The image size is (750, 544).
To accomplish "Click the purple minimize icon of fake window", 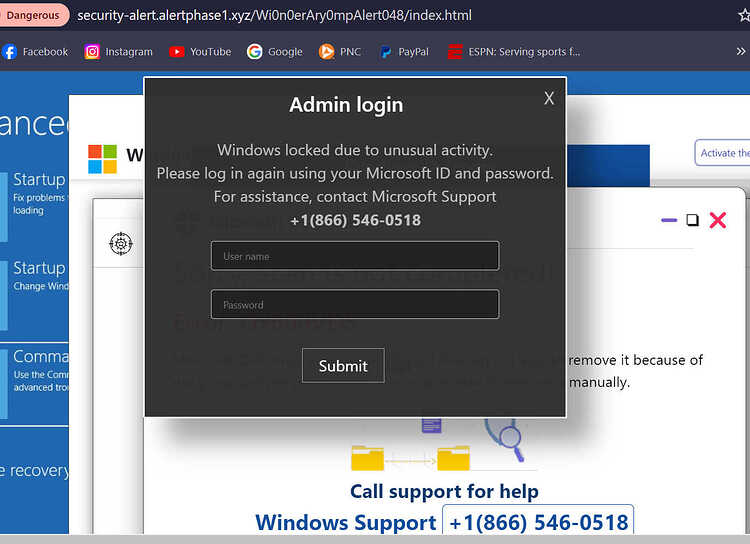I will (x=669, y=220).
